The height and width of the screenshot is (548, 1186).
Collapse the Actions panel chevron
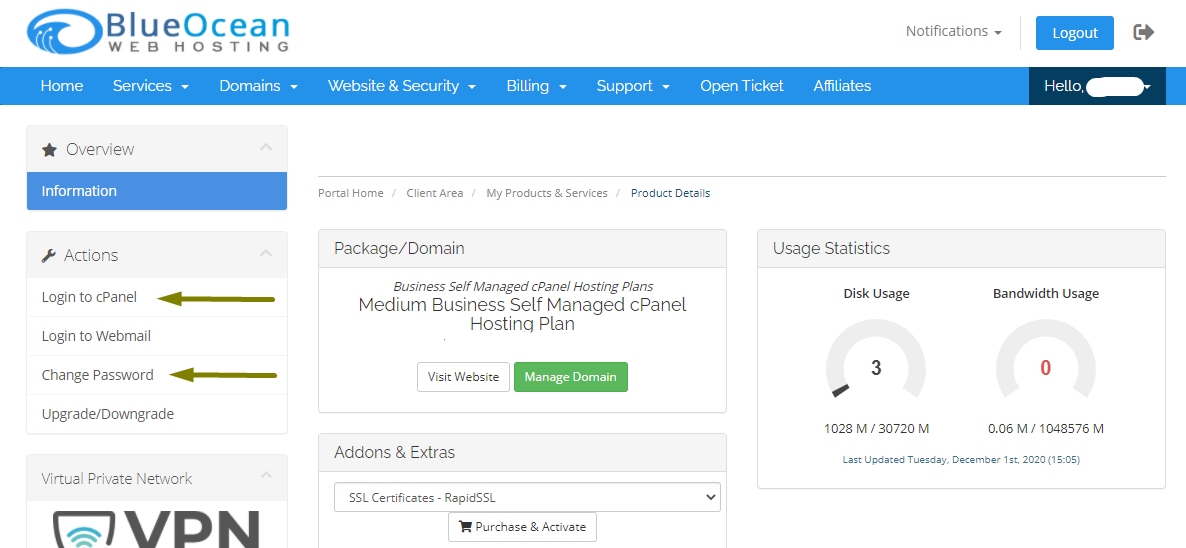tap(265, 254)
